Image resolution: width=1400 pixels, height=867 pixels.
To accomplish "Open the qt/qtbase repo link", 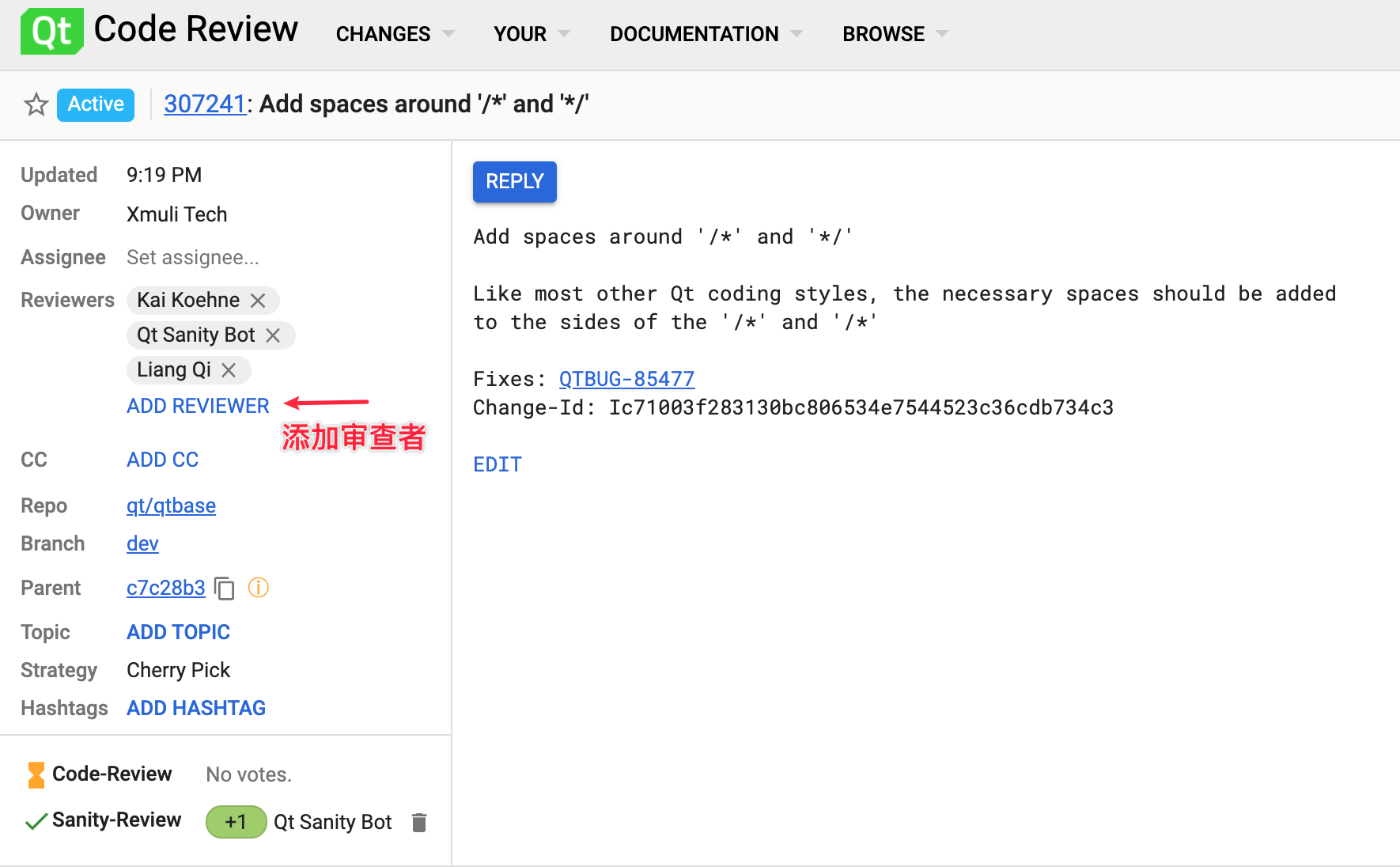I will (x=171, y=505).
